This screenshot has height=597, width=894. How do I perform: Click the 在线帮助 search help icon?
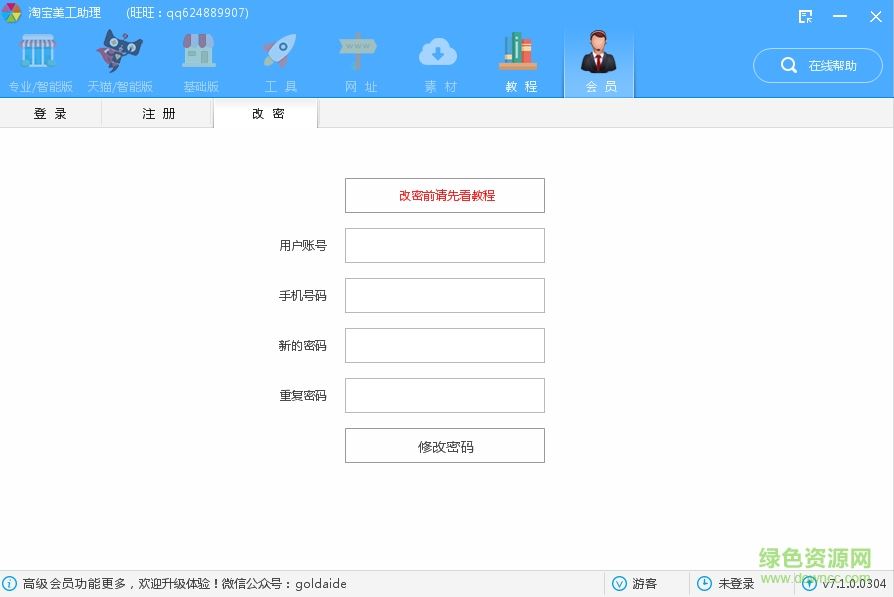(x=789, y=65)
